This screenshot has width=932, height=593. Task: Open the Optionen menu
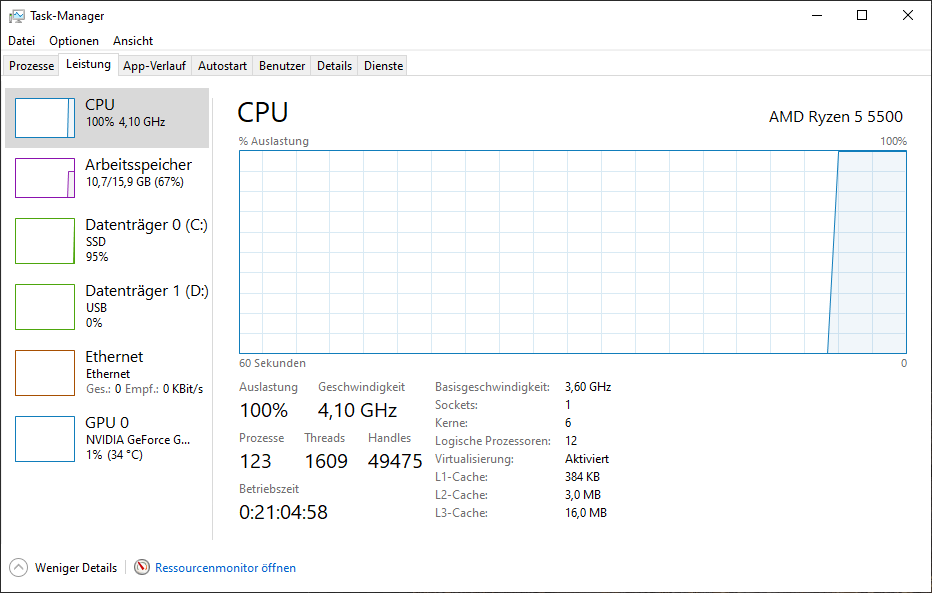pyautogui.click(x=73, y=40)
